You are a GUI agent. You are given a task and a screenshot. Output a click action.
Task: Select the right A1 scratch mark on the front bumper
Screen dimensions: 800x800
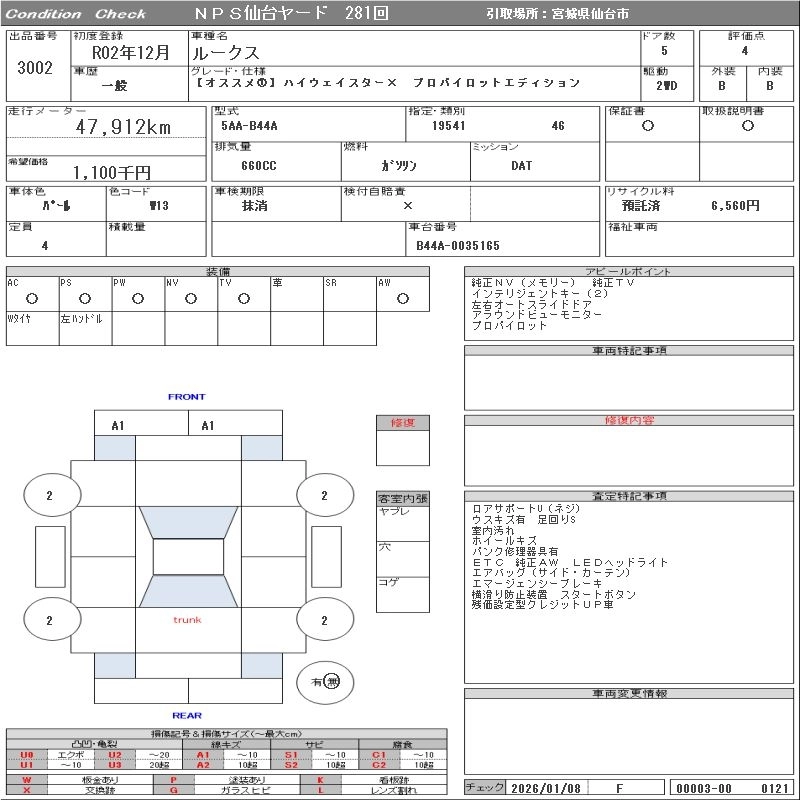208,426
